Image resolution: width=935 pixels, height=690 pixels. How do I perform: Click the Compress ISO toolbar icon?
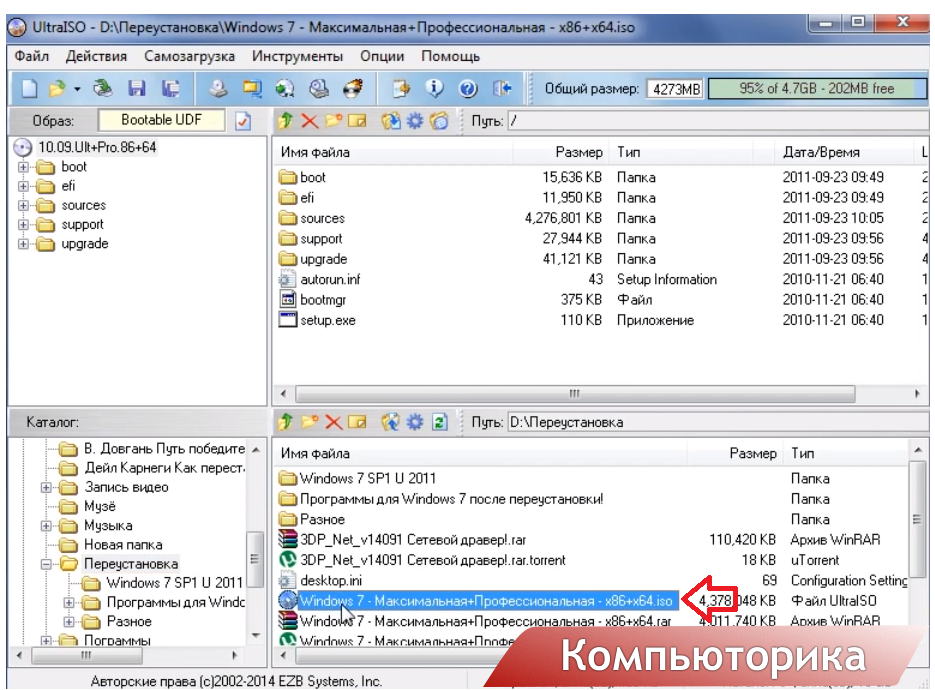point(319,89)
